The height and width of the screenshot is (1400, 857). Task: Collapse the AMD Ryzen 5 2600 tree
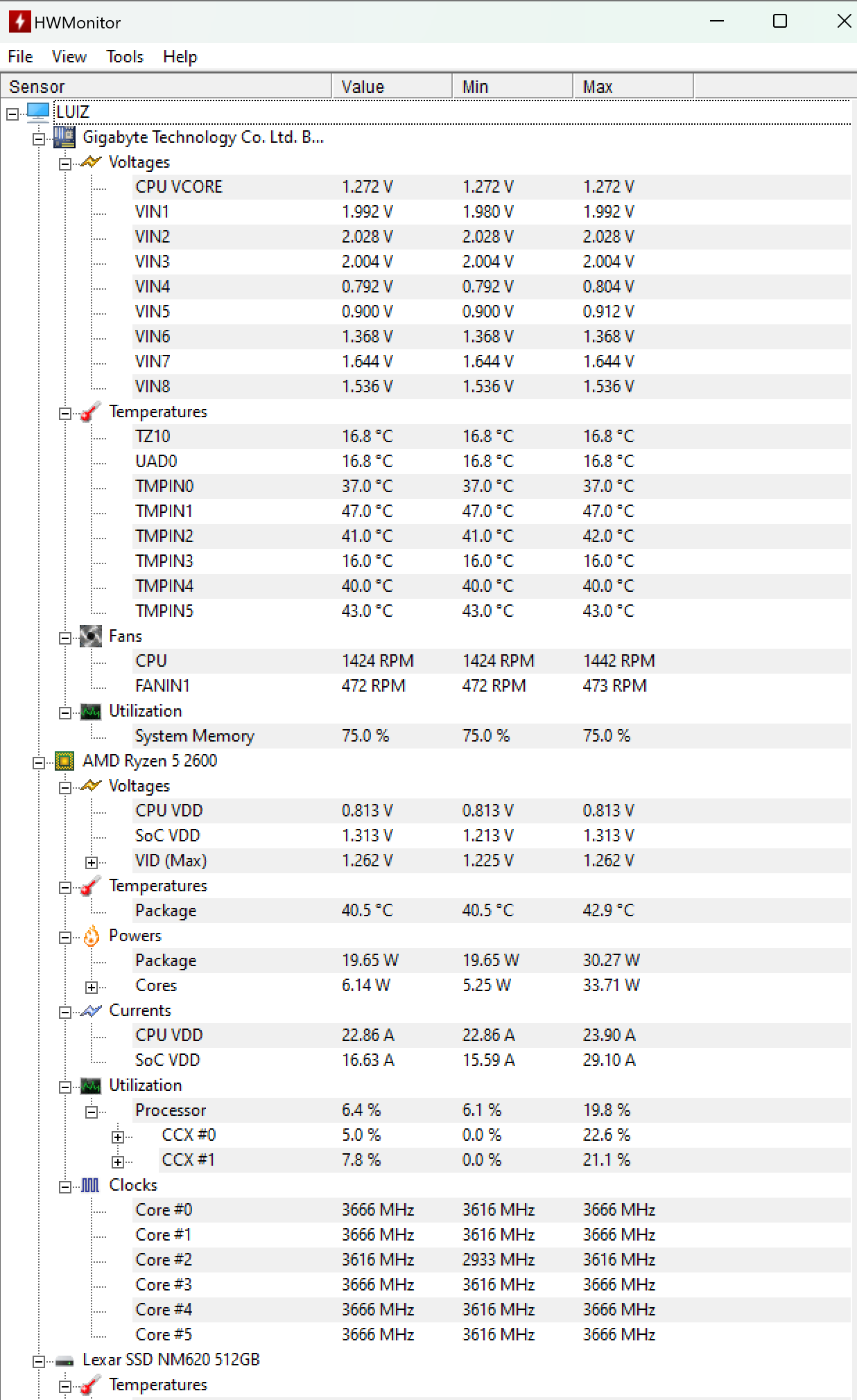tap(39, 762)
